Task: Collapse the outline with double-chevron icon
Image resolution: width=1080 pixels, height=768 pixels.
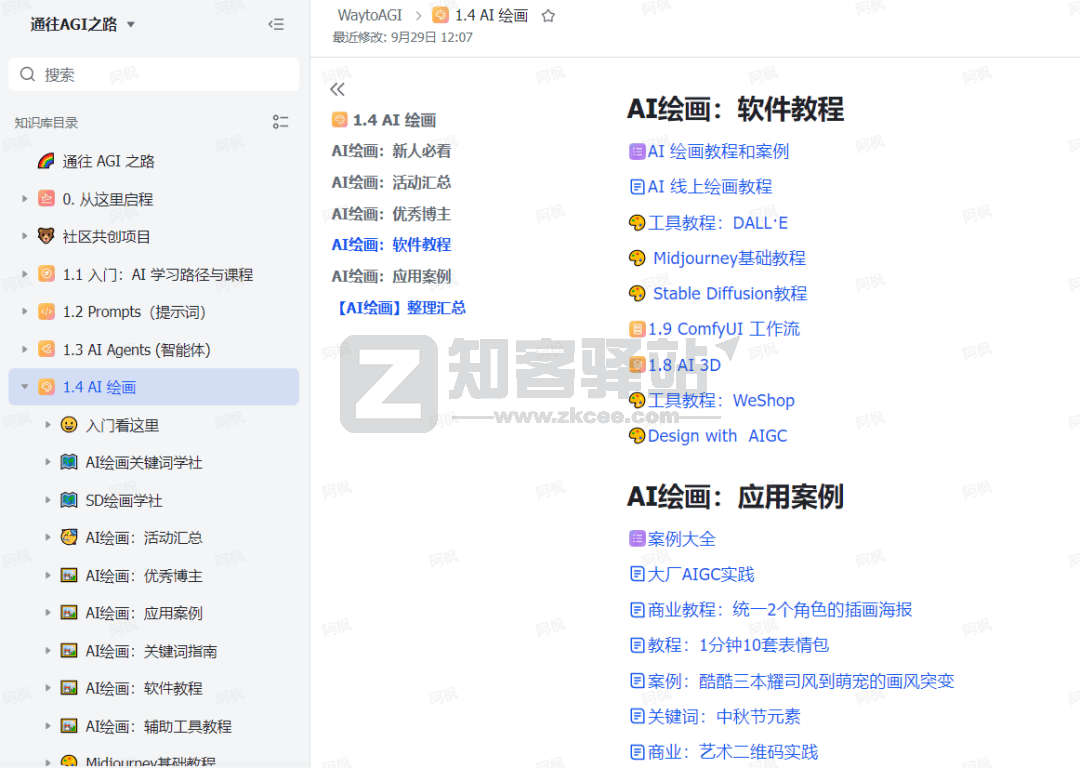Action: pos(337,89)
